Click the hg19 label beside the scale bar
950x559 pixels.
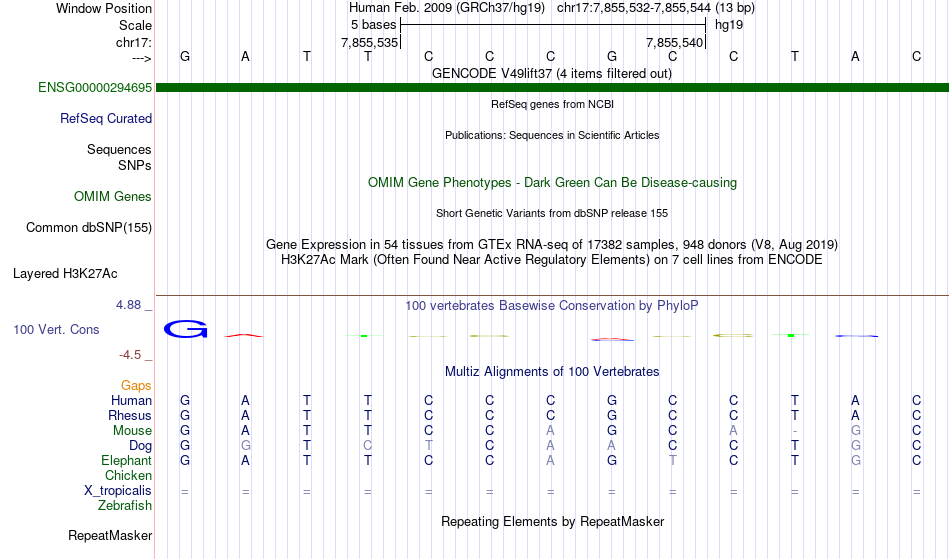729,25
